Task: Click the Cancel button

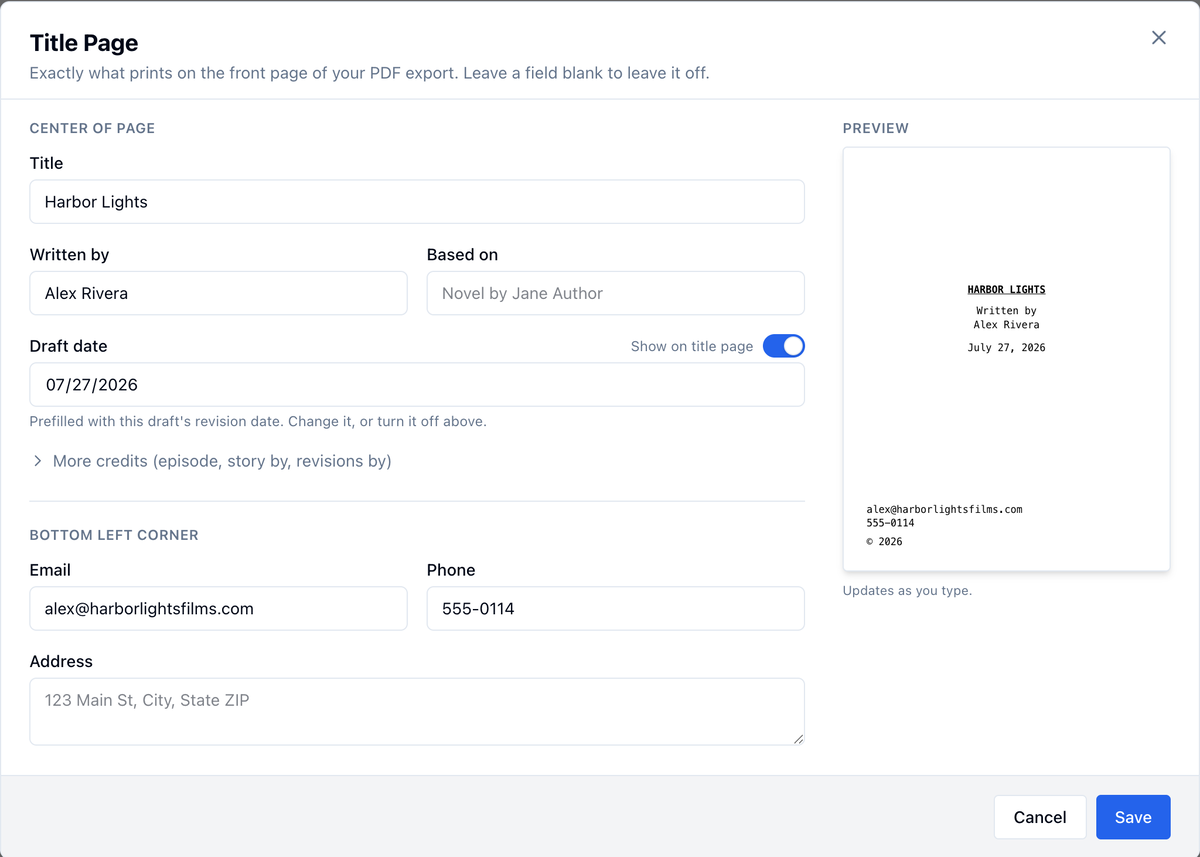Action: (x=1040, y=817)
